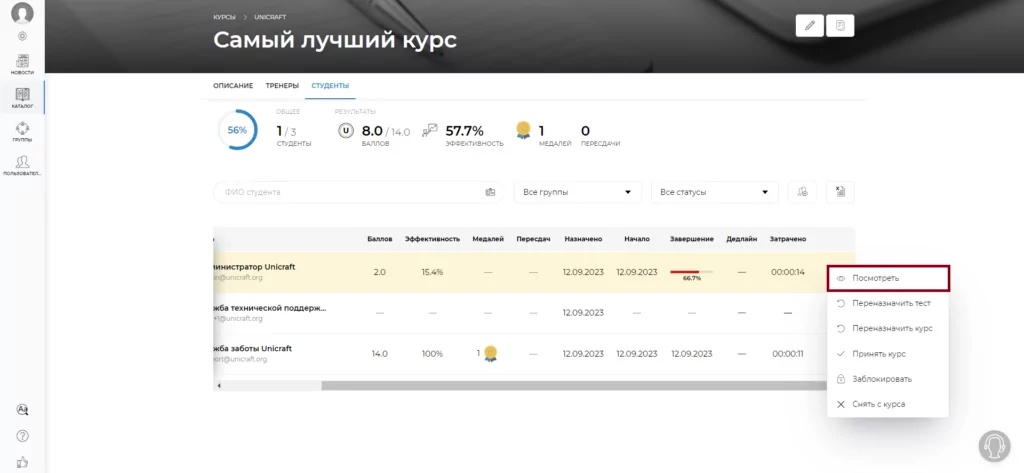Viewport: 1024px width, 473px height.
Task: Click the 56% circular progress indicator
Action: point(237,130)
